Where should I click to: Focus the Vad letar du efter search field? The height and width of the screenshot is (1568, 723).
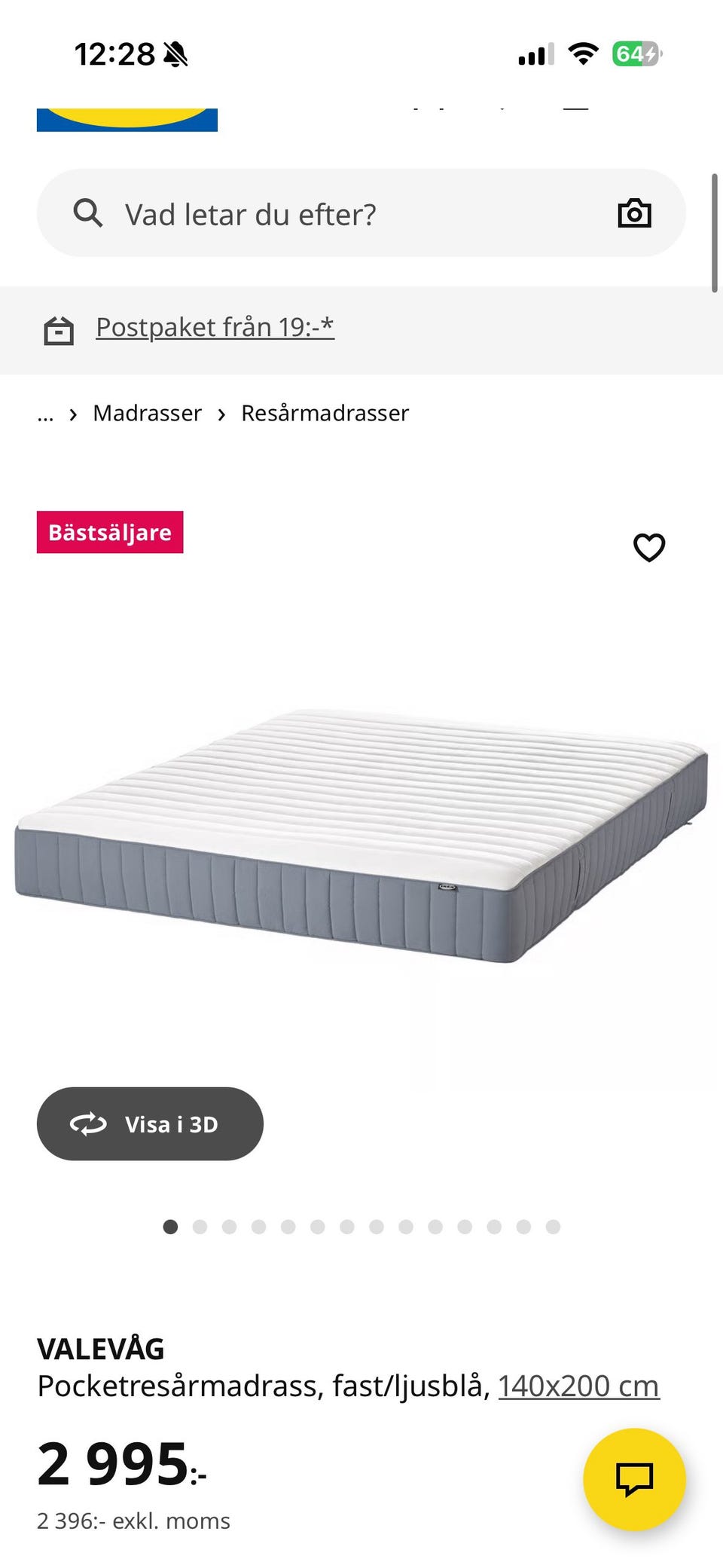(x=361, y=212)
